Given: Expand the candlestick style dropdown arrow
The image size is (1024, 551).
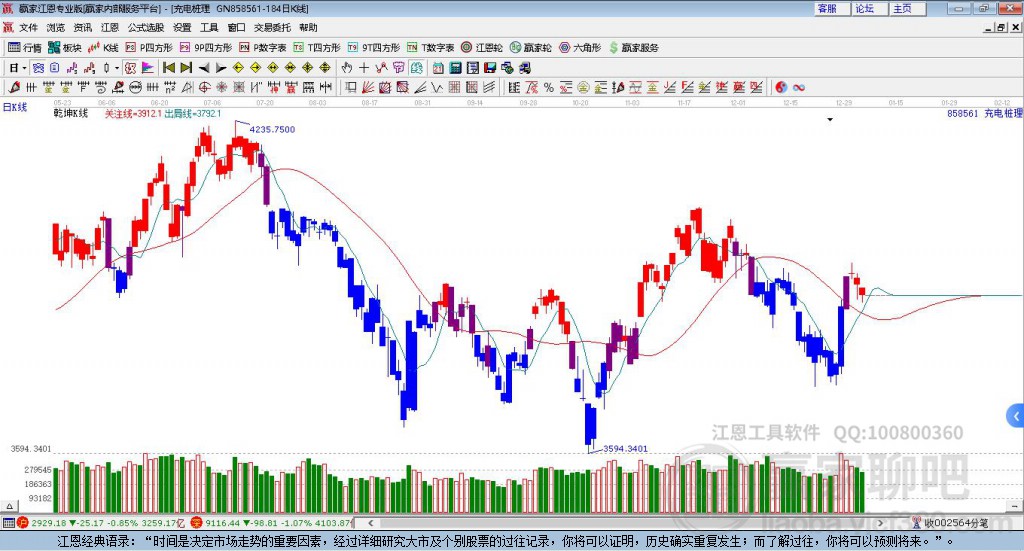Looking at the screenshot, I should [117, 68].
